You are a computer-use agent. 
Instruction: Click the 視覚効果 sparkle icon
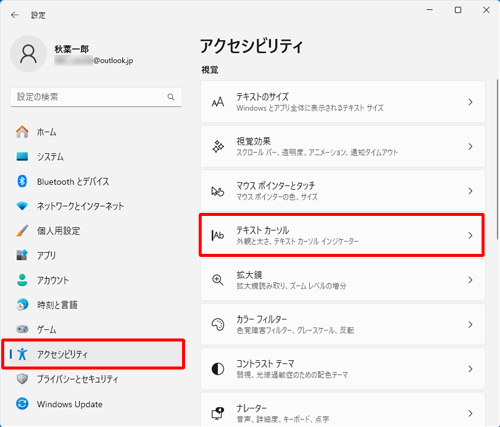[x=218, y=146]
